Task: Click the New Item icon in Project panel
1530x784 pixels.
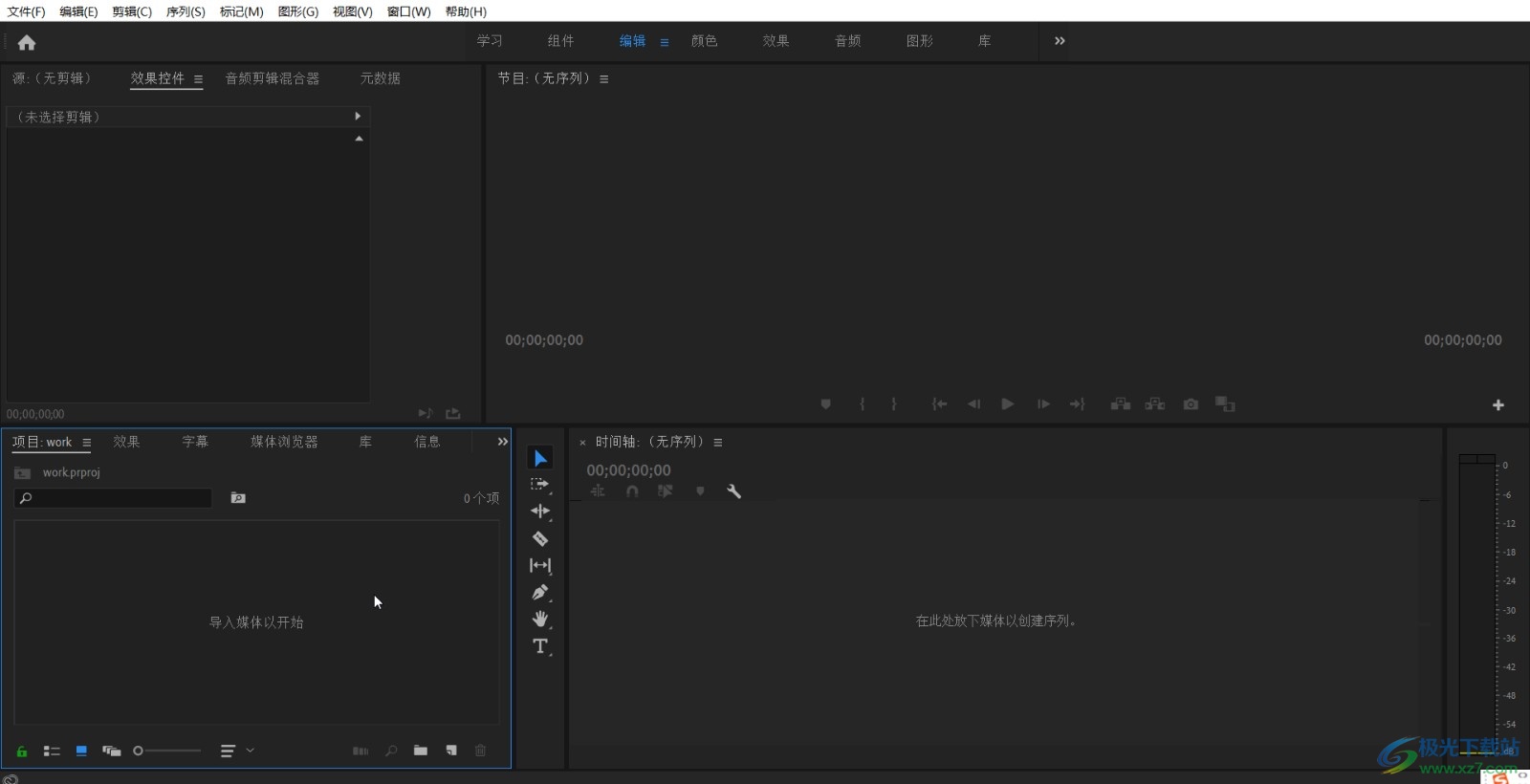Action: 451,751
